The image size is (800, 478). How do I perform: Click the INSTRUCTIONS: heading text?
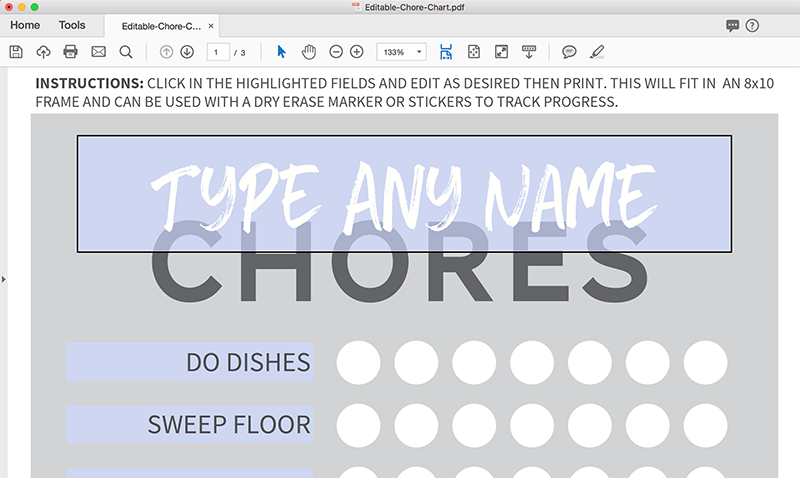(x=89, y=83)
